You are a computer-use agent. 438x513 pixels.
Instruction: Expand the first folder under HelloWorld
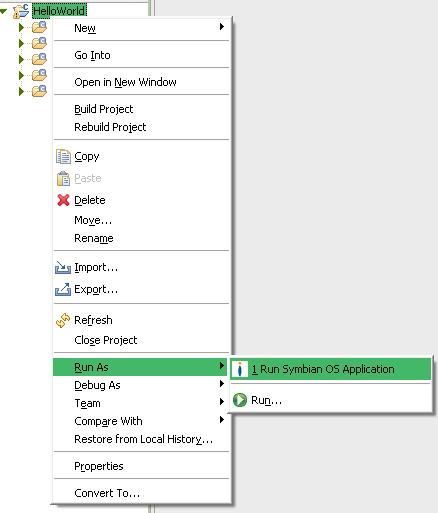pyautogui.click(x=21, y=27)
